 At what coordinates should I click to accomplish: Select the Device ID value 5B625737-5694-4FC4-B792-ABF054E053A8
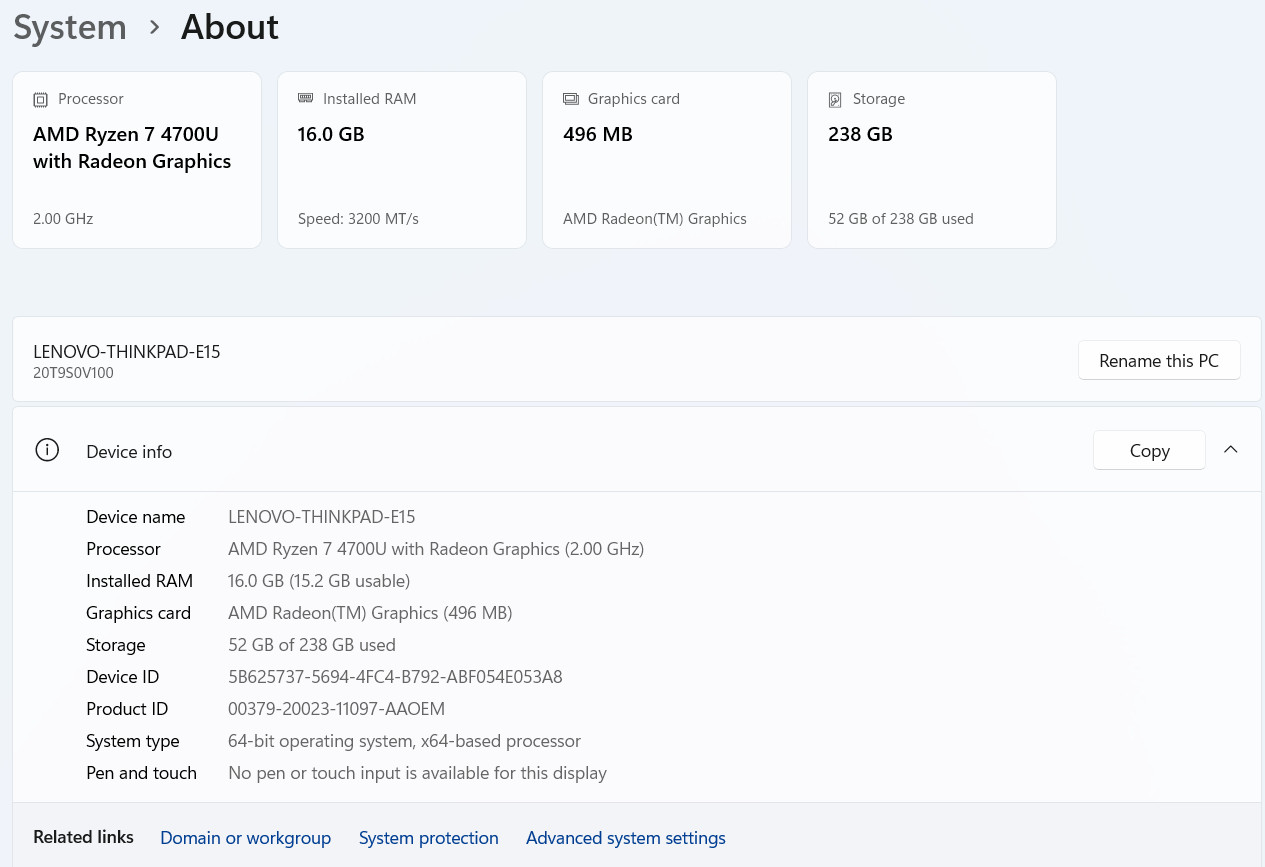pyautogui.click(x=395, y=677)
